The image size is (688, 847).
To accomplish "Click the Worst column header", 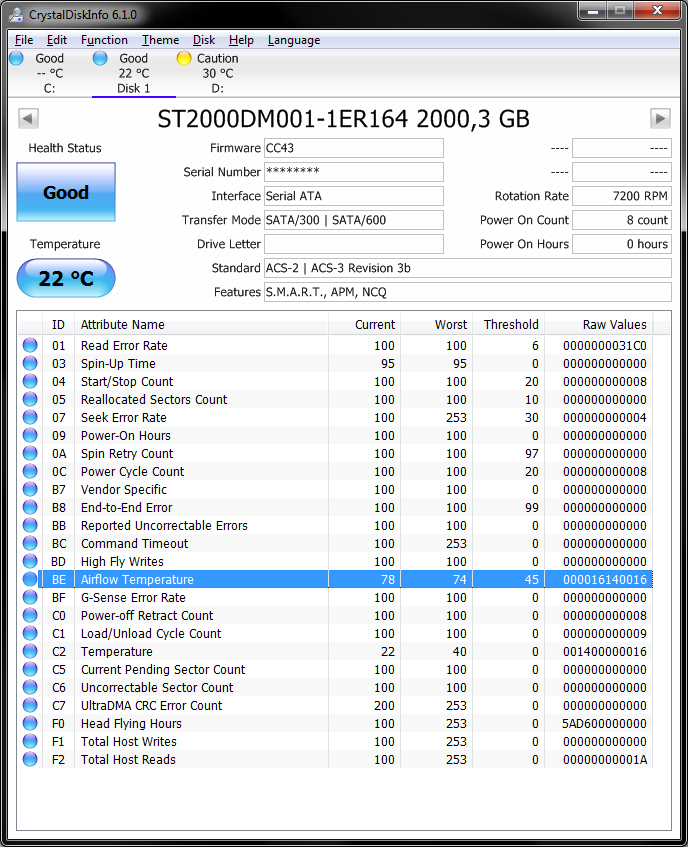I will (x=436, y=325).
